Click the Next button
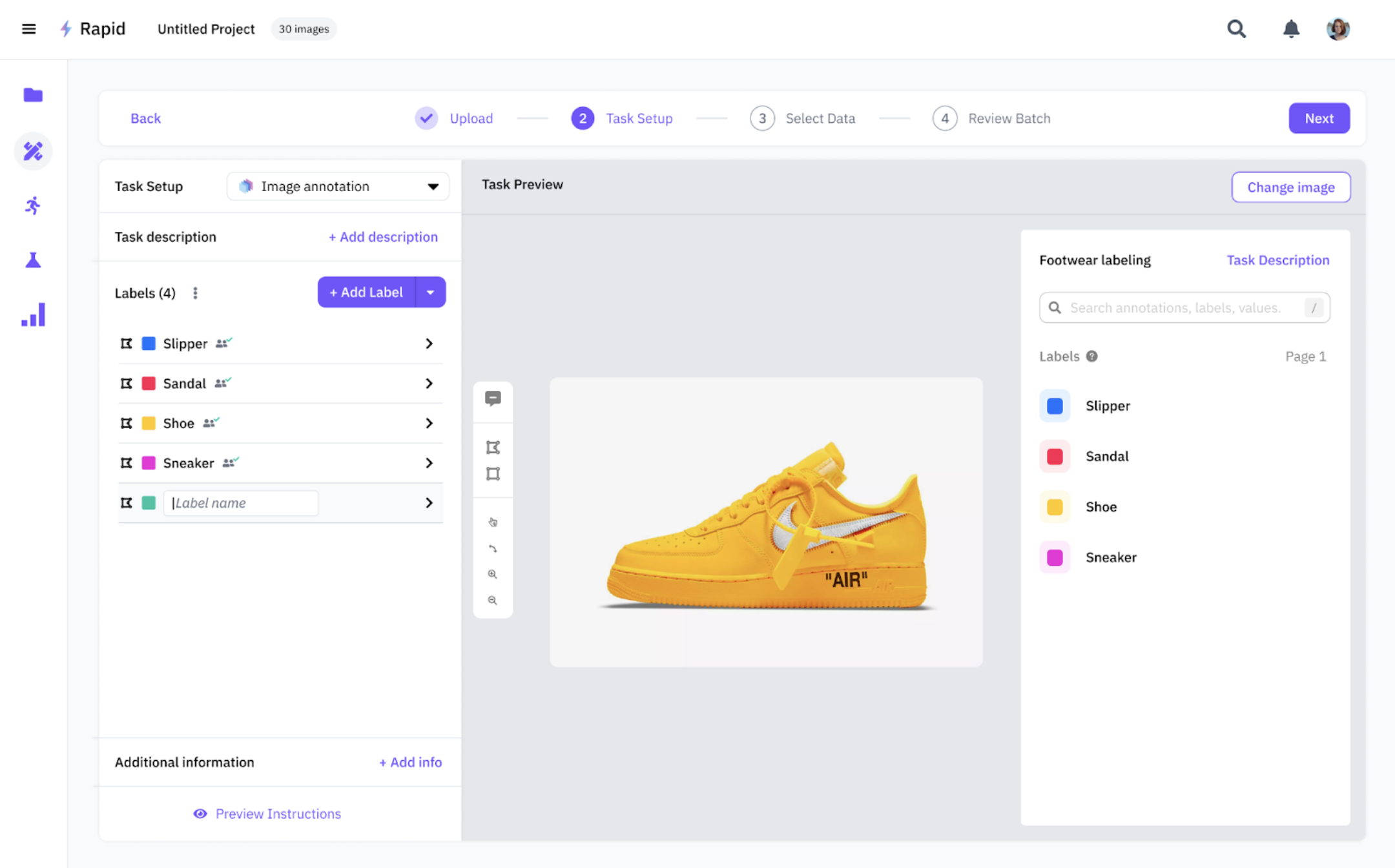The width and height of the screenshot is (1395, 868). (x=1319, y=118)
